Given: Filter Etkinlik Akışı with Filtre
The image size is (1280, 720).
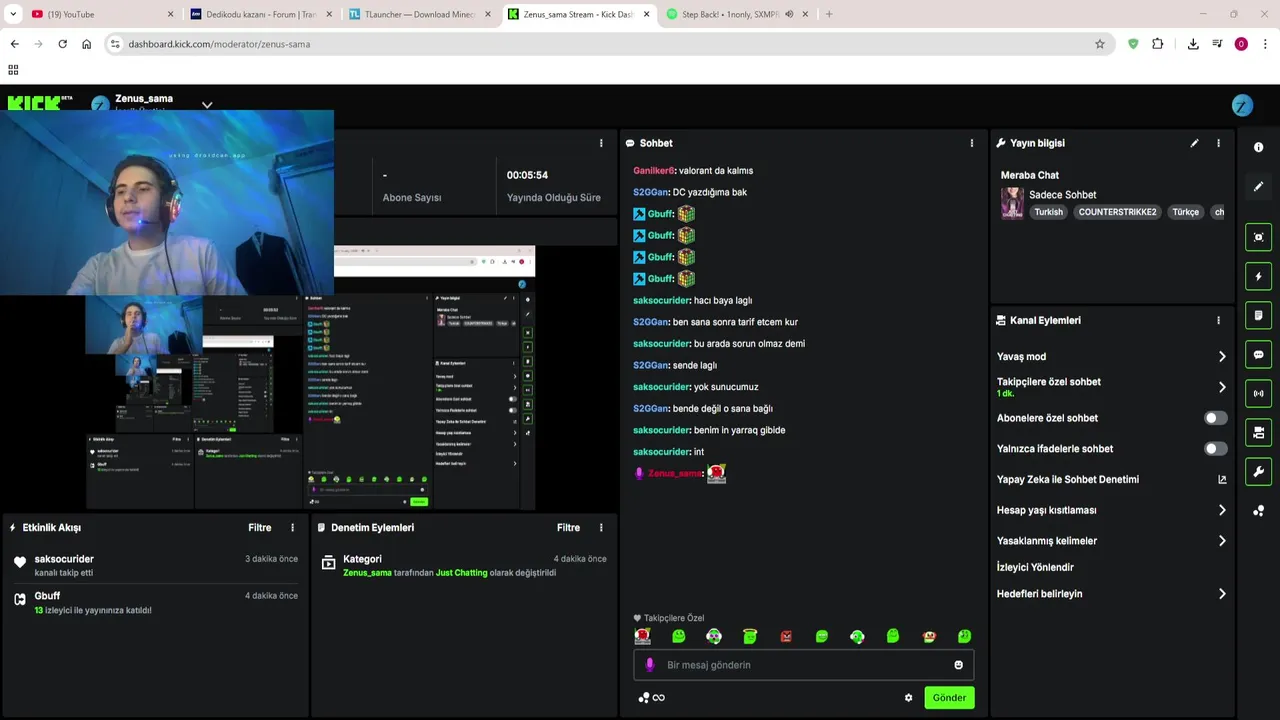Looking at the screenshot, I should (260, 527).
